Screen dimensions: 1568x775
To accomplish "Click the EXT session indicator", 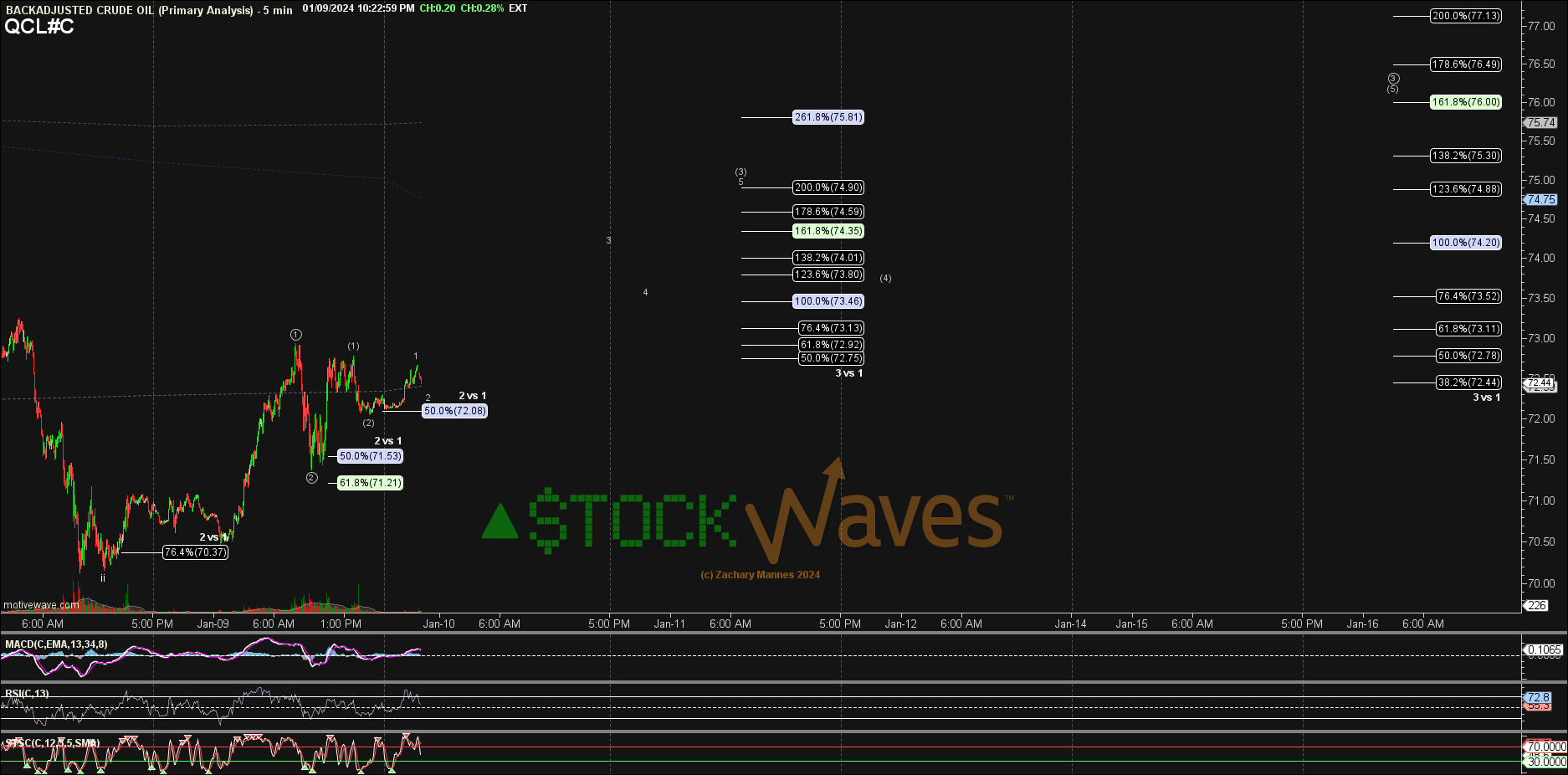I will [x=518, y=8].
